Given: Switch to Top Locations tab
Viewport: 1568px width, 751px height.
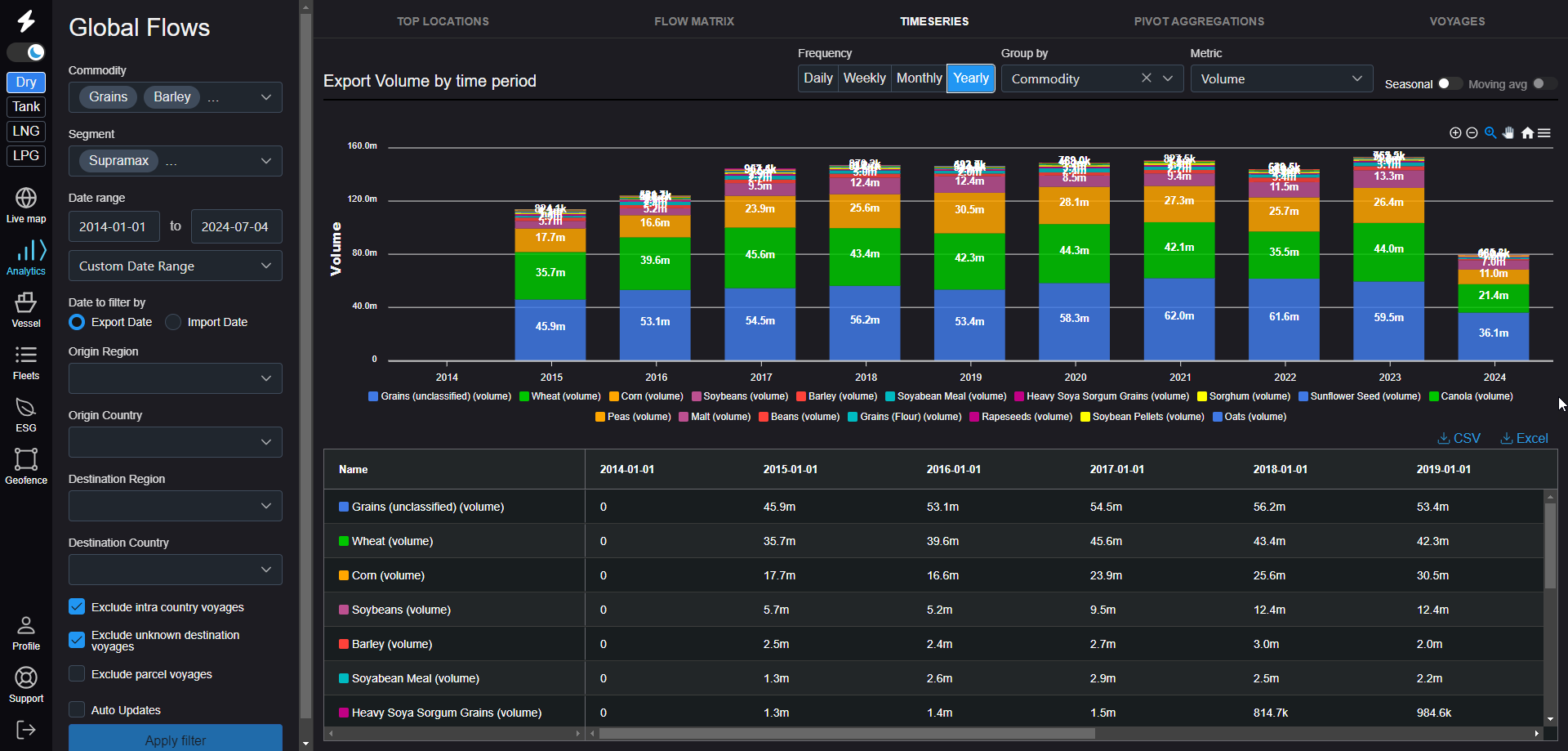Looking at the screenshot, I should point(443,21).
